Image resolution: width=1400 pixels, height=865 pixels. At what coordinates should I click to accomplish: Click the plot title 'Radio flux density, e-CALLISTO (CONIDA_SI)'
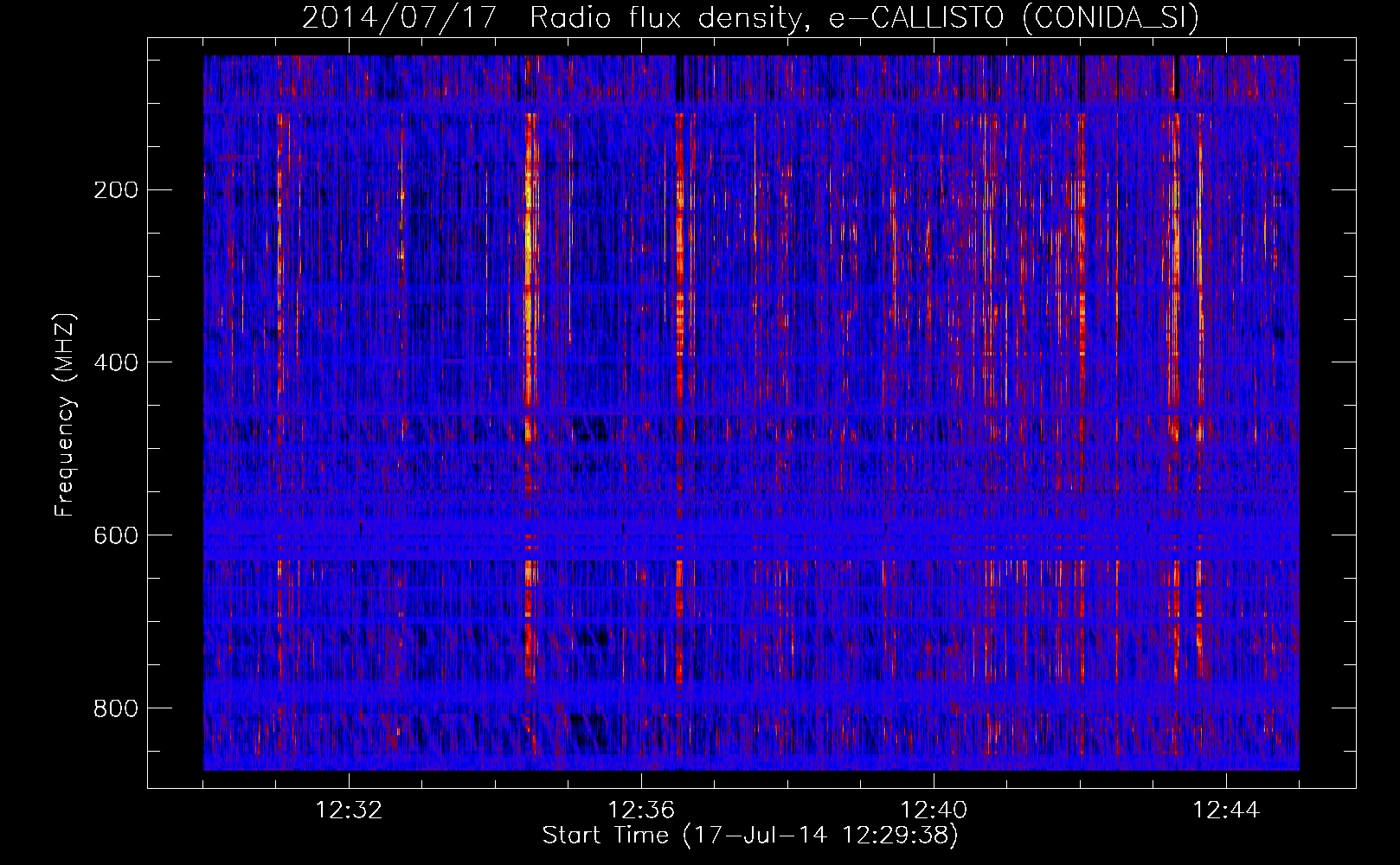point(864,17)
